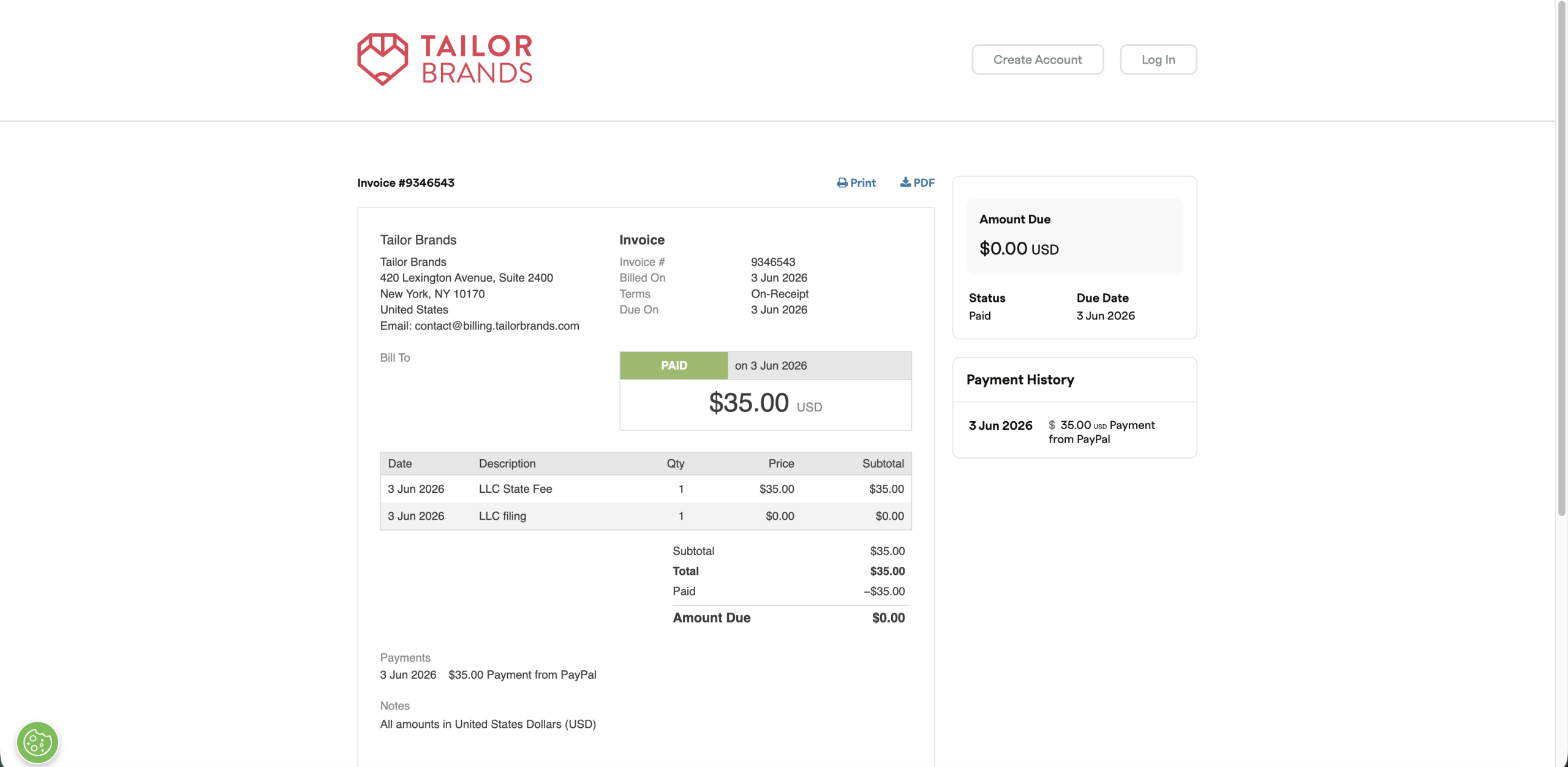The image size is (1568, 767).
Task: Click the TAILOR BRANDS wordmark
Action: [x=477, y=59]
